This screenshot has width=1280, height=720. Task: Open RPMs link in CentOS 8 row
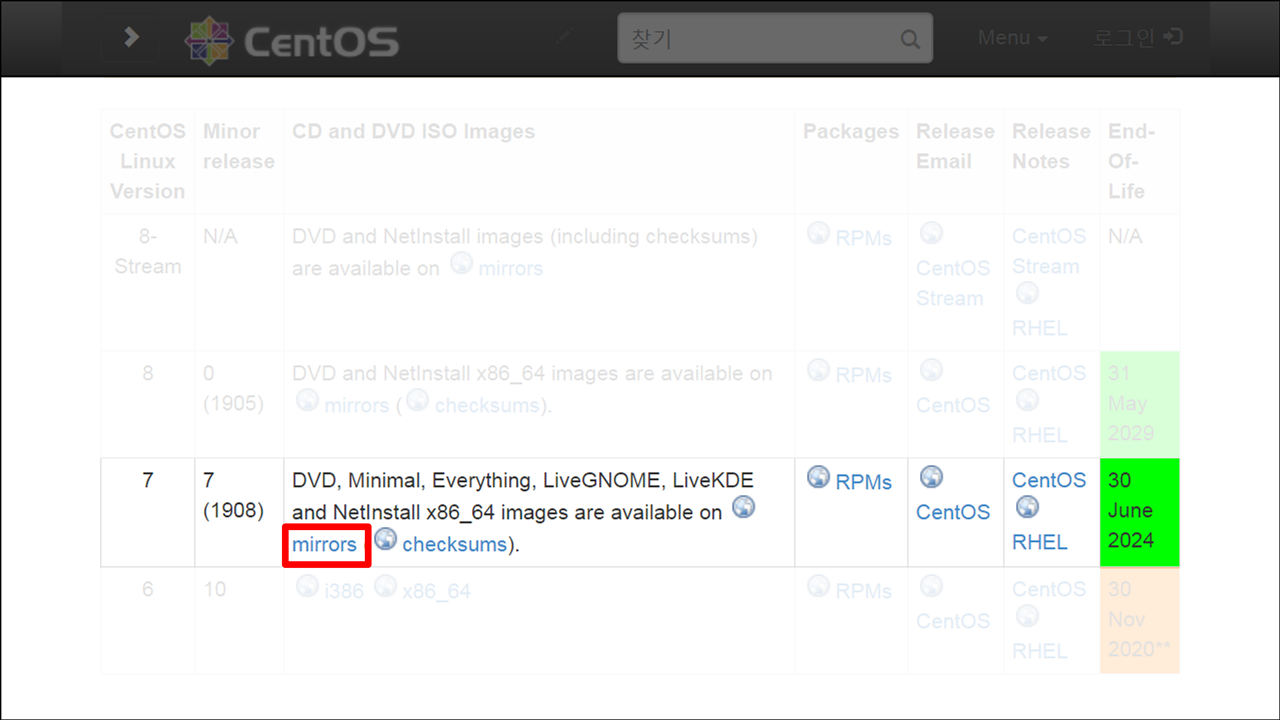[864, 375]
